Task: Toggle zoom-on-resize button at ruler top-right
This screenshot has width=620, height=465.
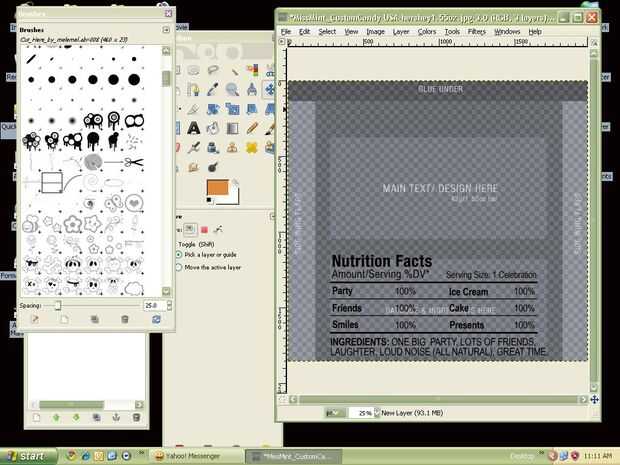Action: 594,42
